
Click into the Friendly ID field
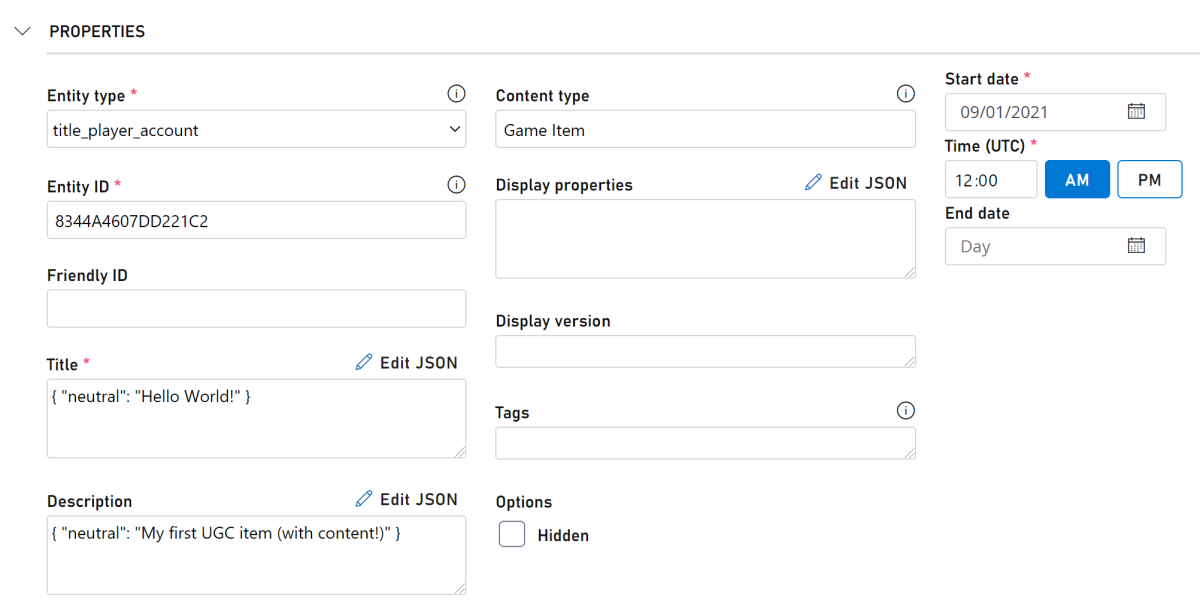click(x=256, y=309)
